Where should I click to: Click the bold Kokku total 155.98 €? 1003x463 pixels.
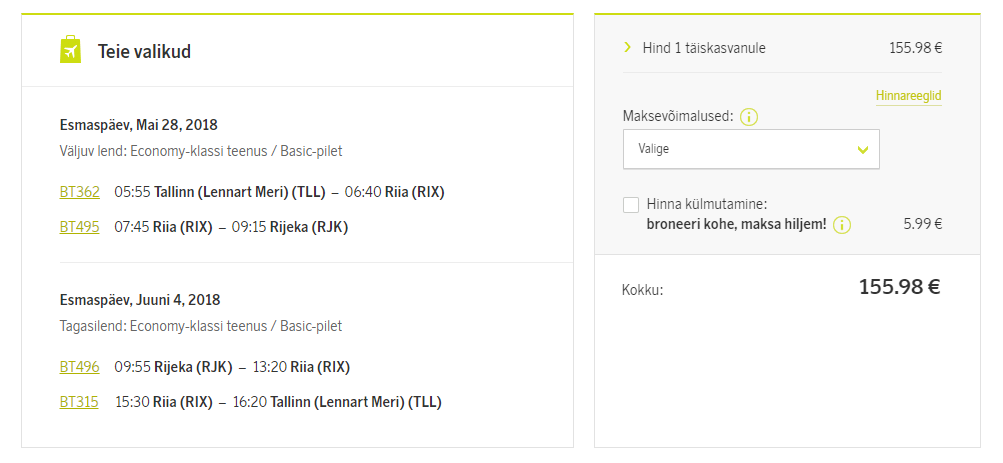pos(899,287)
